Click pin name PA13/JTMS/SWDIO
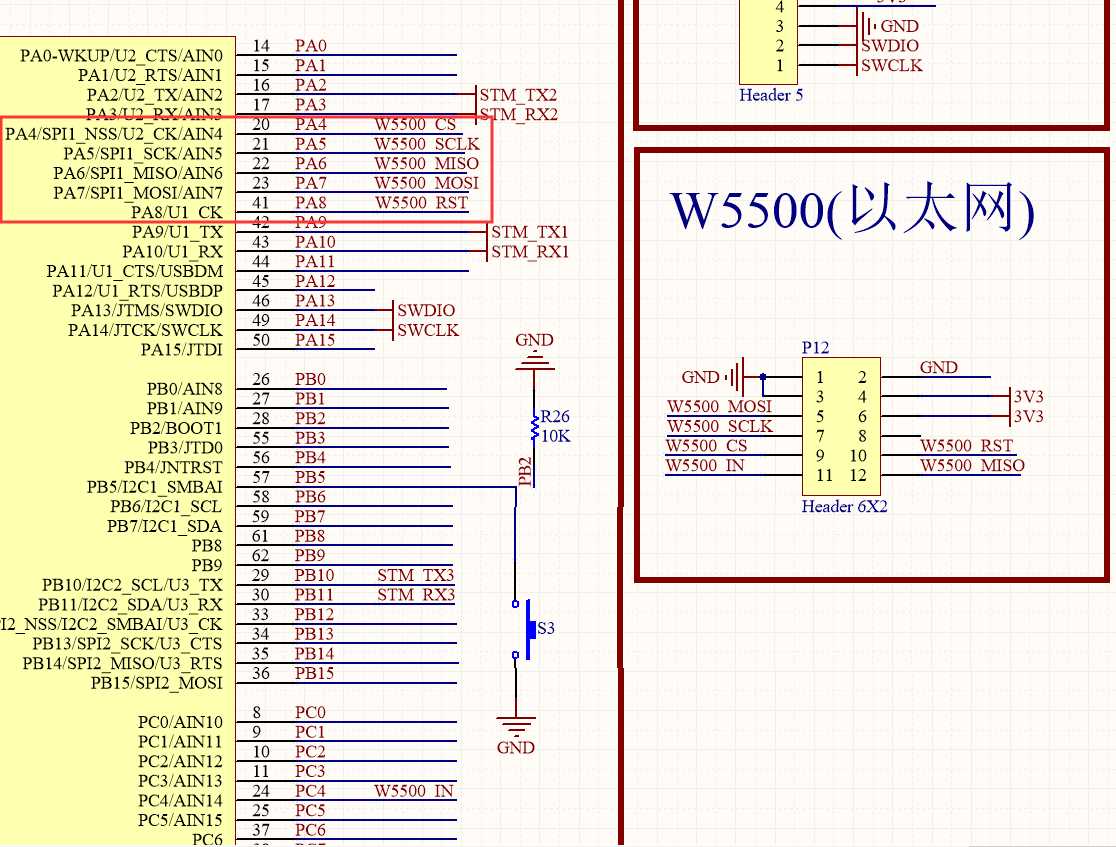 click(147, 310)
